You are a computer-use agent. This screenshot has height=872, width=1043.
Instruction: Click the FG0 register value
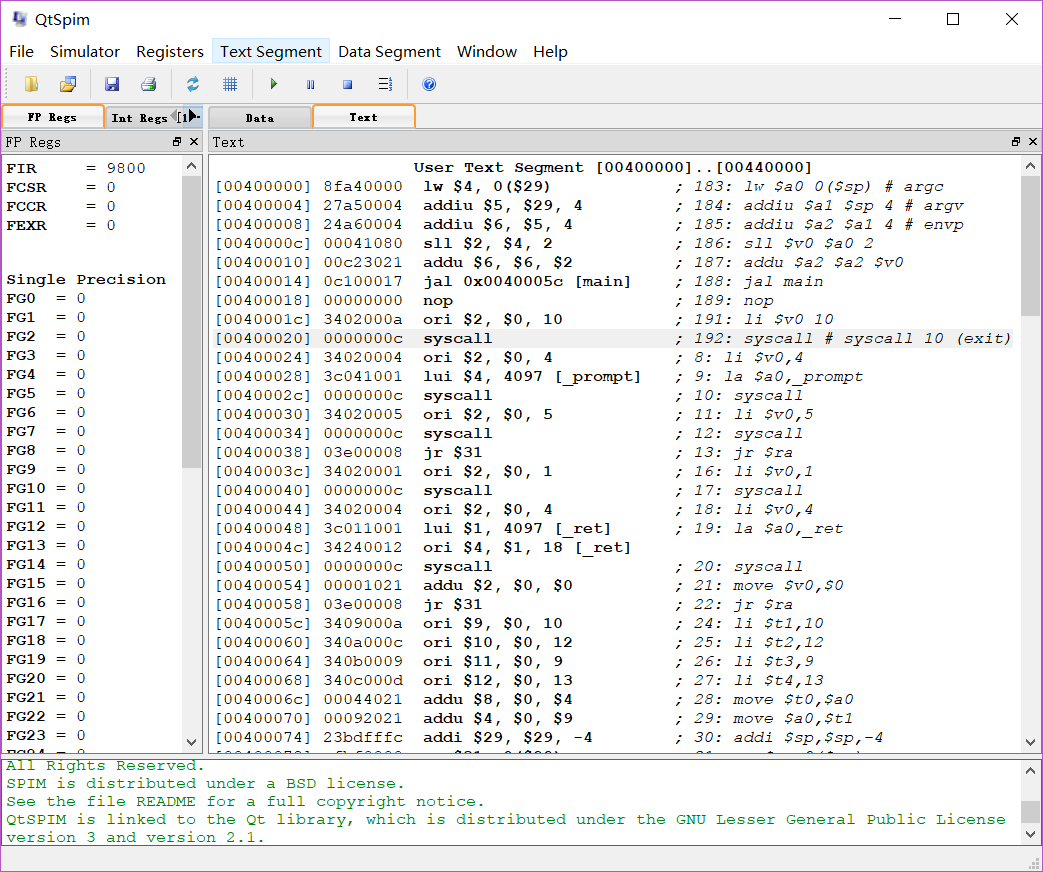coord(80,299)
